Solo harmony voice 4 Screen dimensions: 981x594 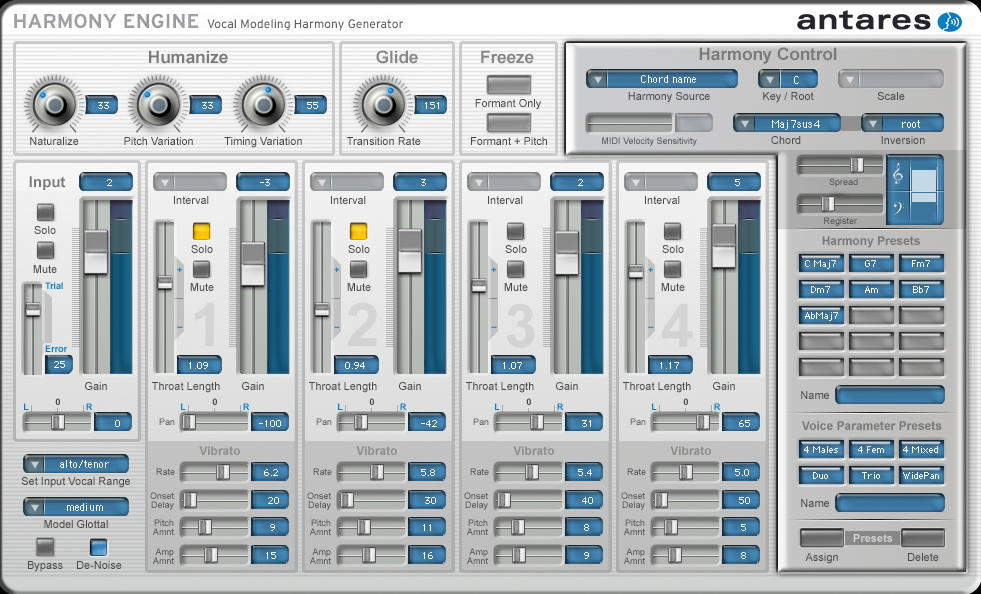[673, 232]
